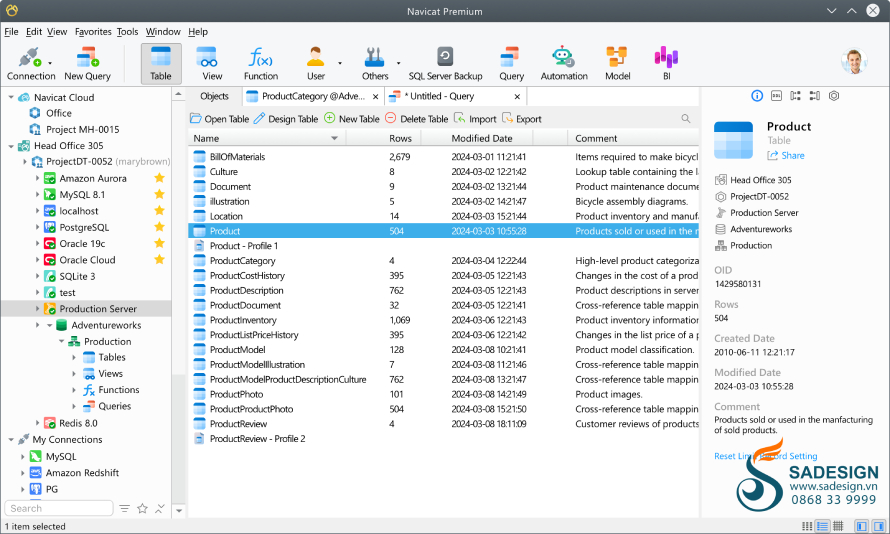The image size is (890, 534).
Task: Switch to ER diagram grid view icon
Action: (838, 527)
